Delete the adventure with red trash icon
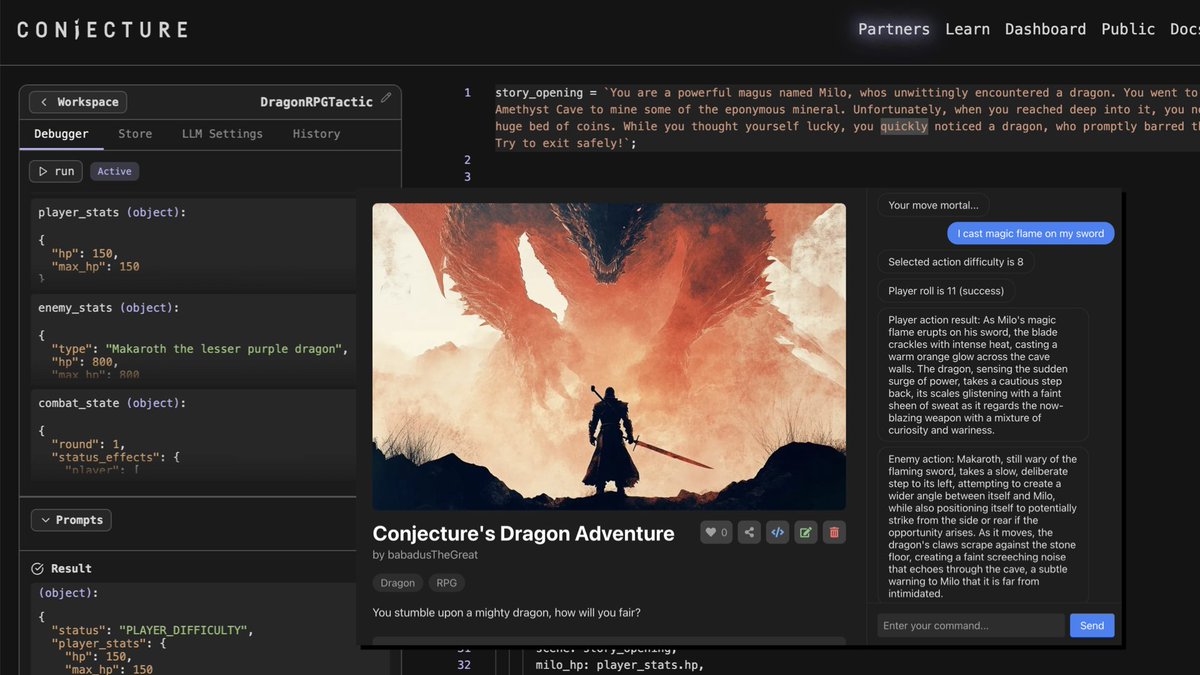The height and width of the screenshot is (675, 1200). point(834,532)
